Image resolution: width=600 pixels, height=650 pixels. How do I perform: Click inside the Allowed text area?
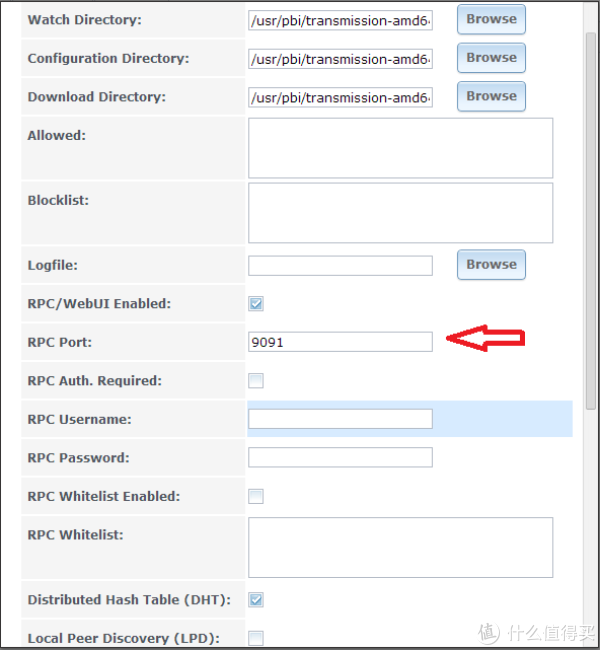[400, 148]
